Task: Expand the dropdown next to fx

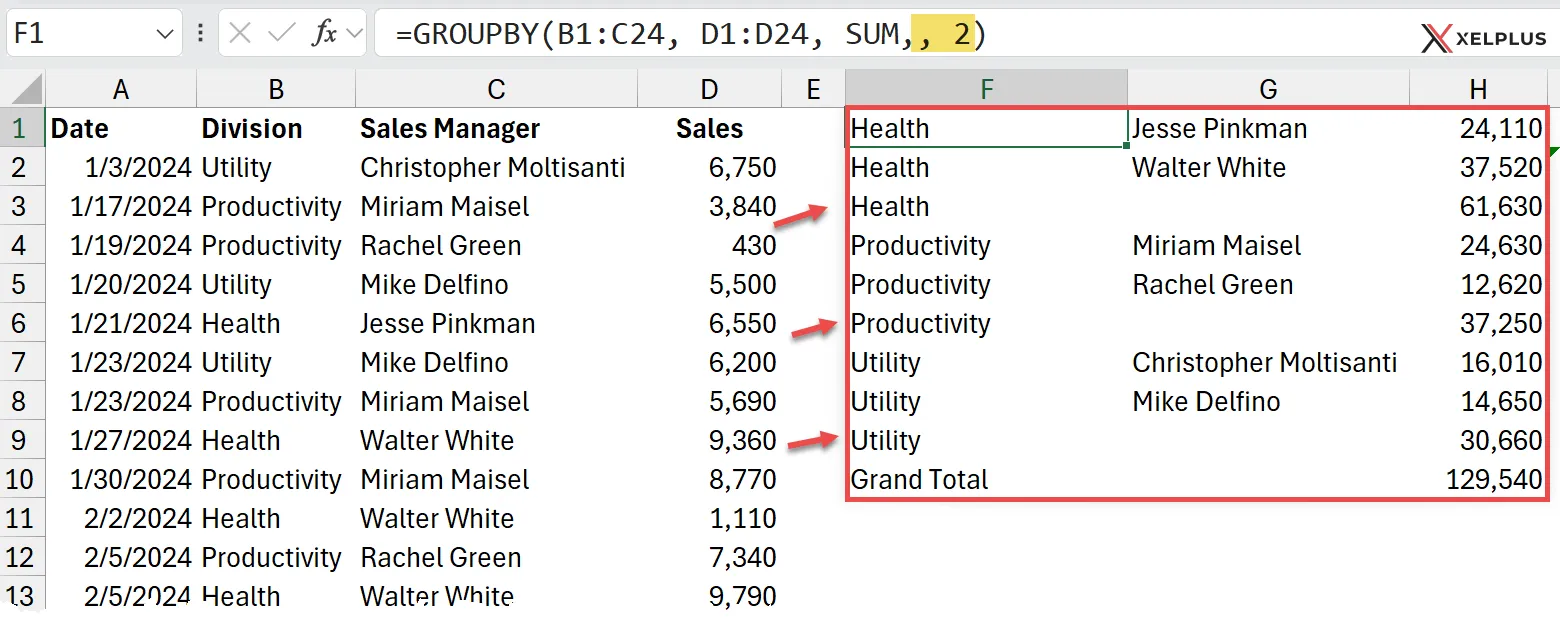Action: point(354,35)
